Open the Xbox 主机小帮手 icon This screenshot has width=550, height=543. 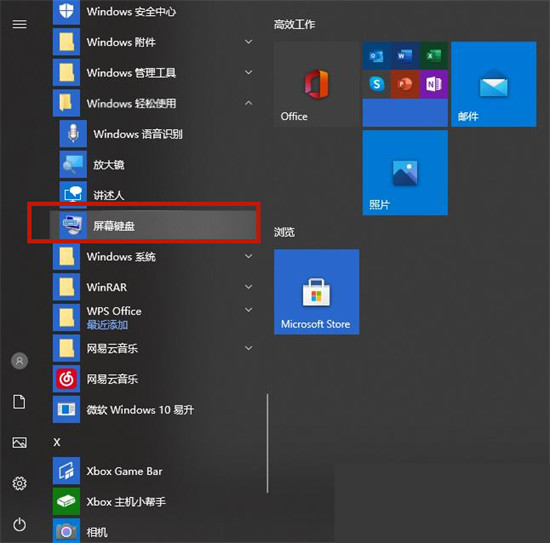[66, 501]
